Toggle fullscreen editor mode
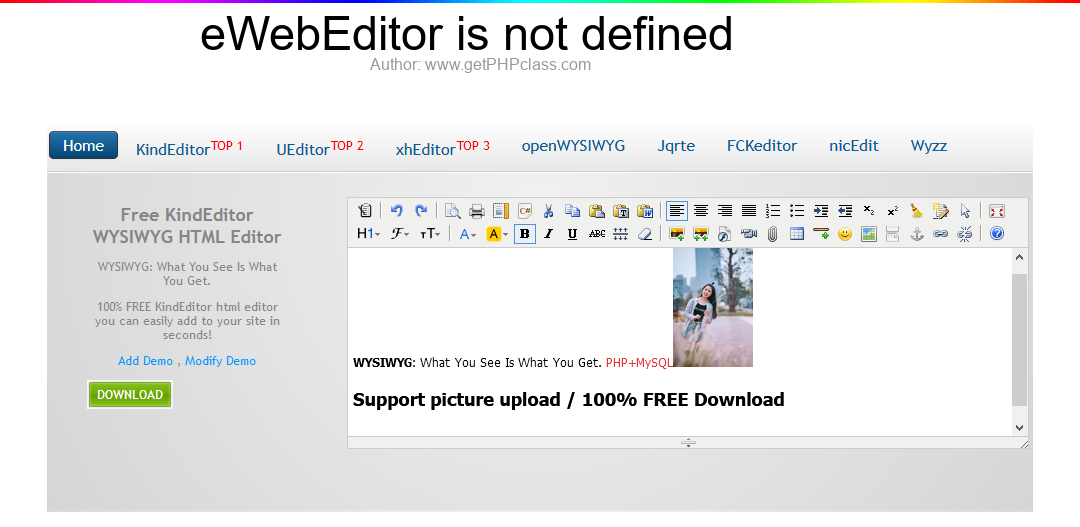 (x=997, y=211)
